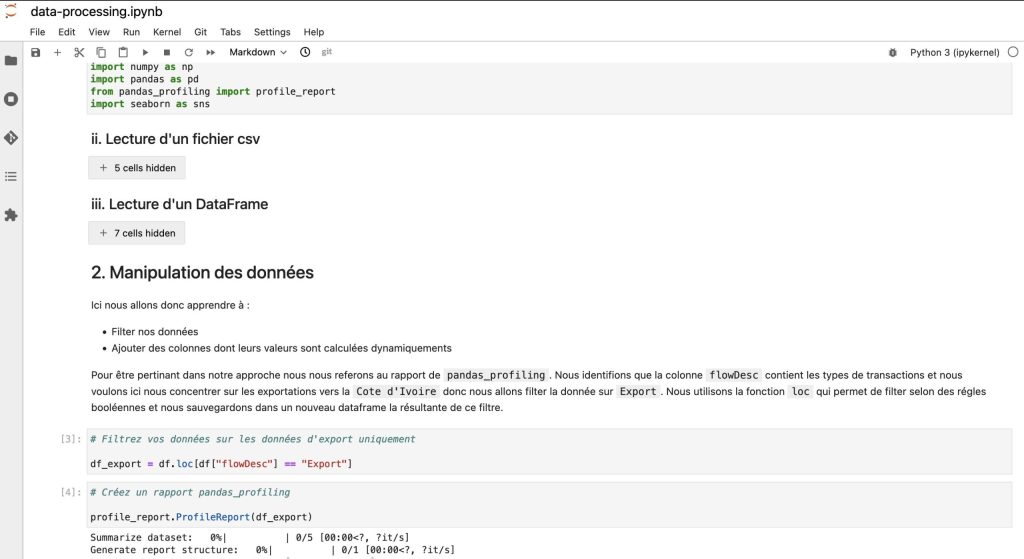Click the data-processing.ipynb title

[x=97, y=12]
